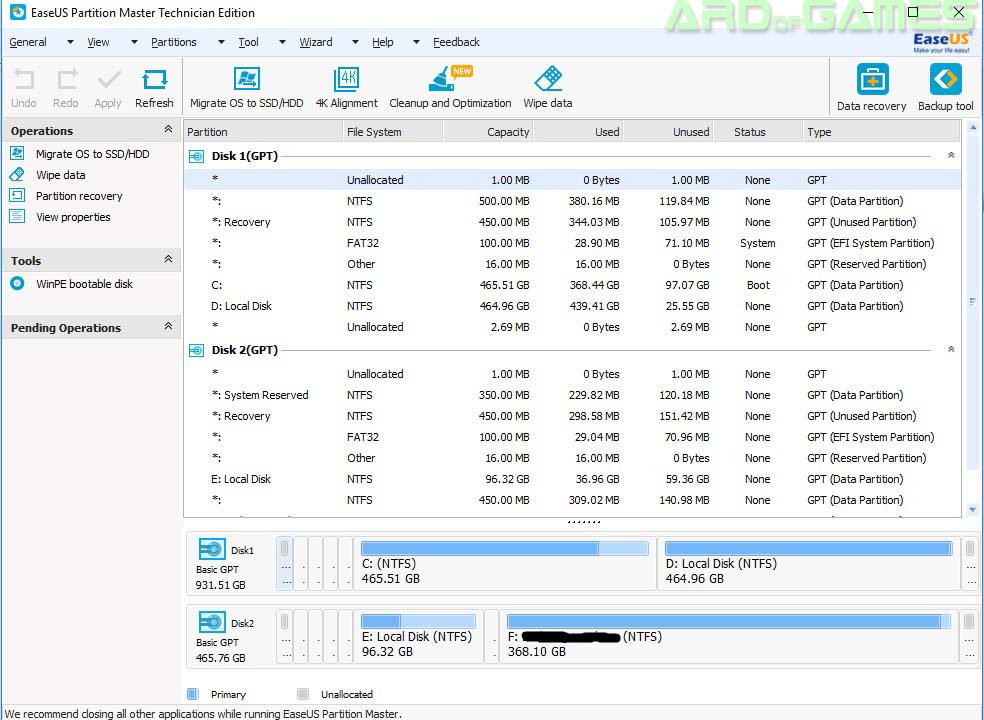The image size is (984, 720).
Task: Click partition list scrollbar down arrow
Action: tap(973, 510)
